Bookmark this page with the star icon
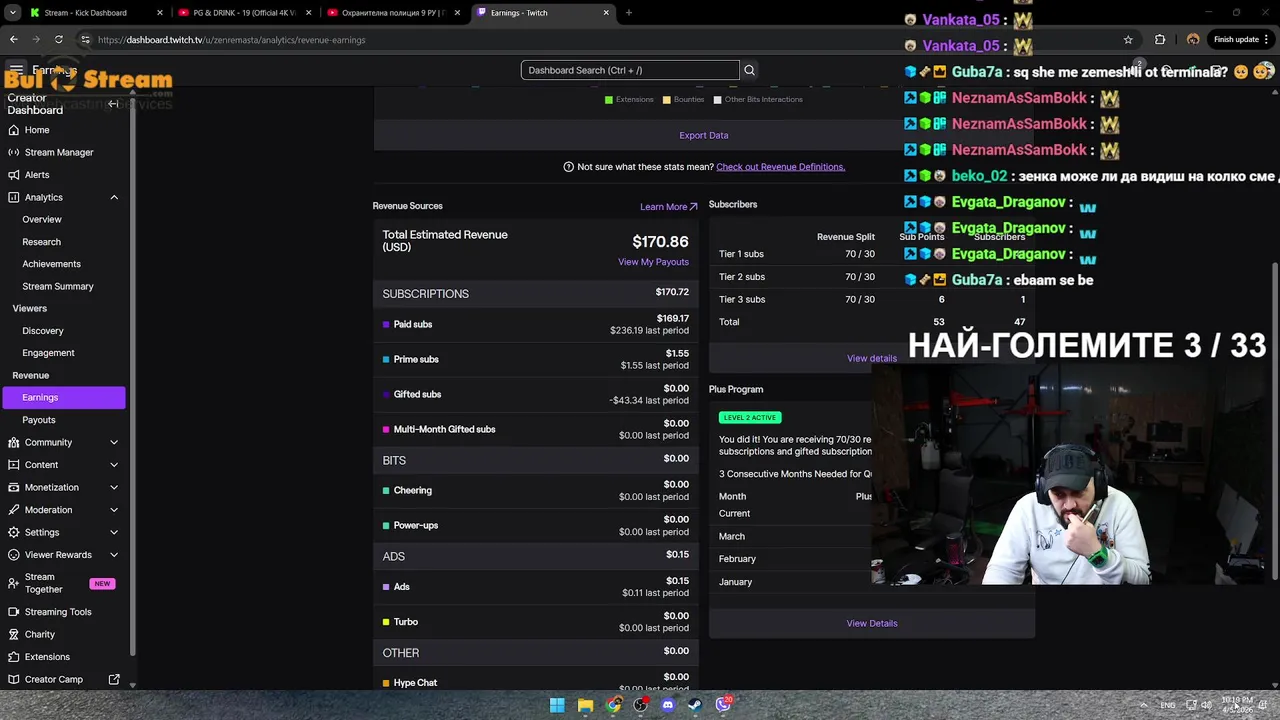Screen dimensions: 1280x720 (1128, 40)
